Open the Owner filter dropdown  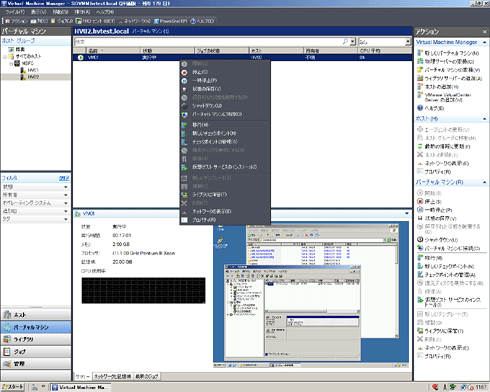point(66,195)
